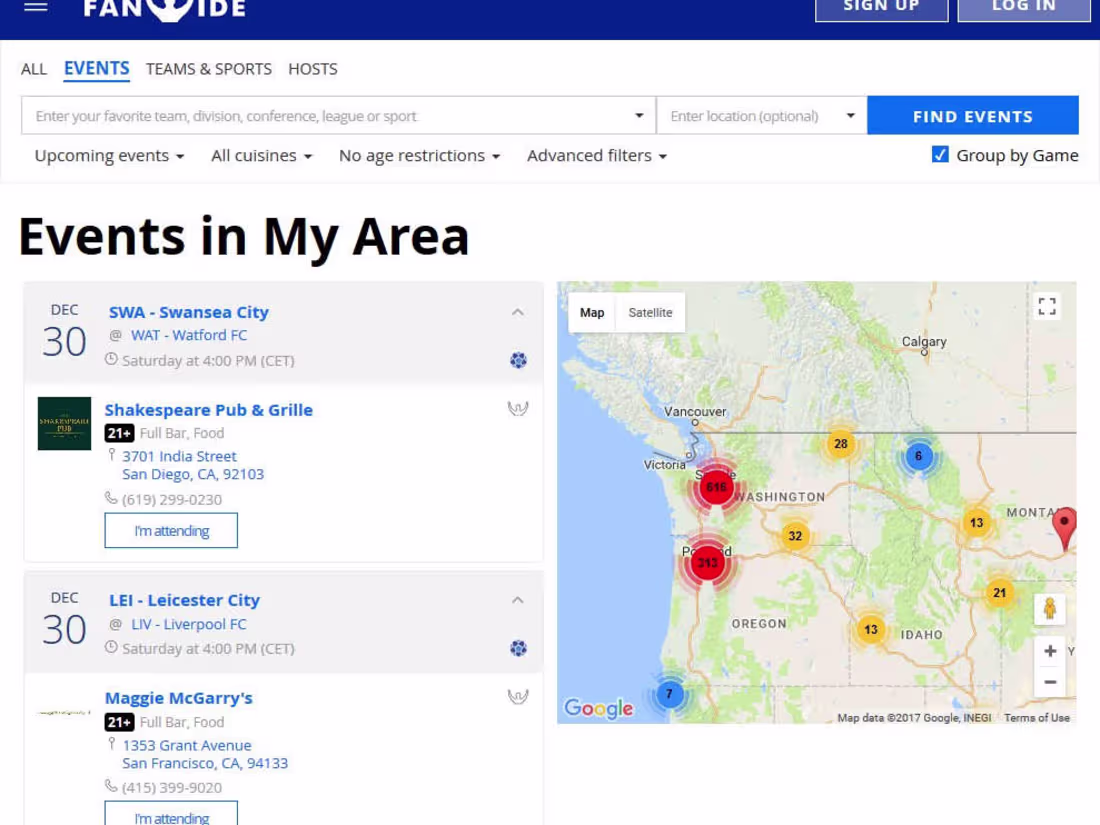
Task: Open the LEI - Leicester City link
Action: click(185, 601)
